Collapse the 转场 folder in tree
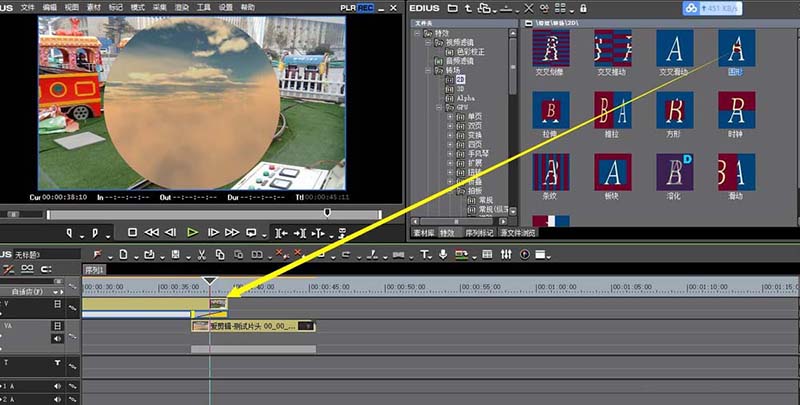 (x=429, y=70)
